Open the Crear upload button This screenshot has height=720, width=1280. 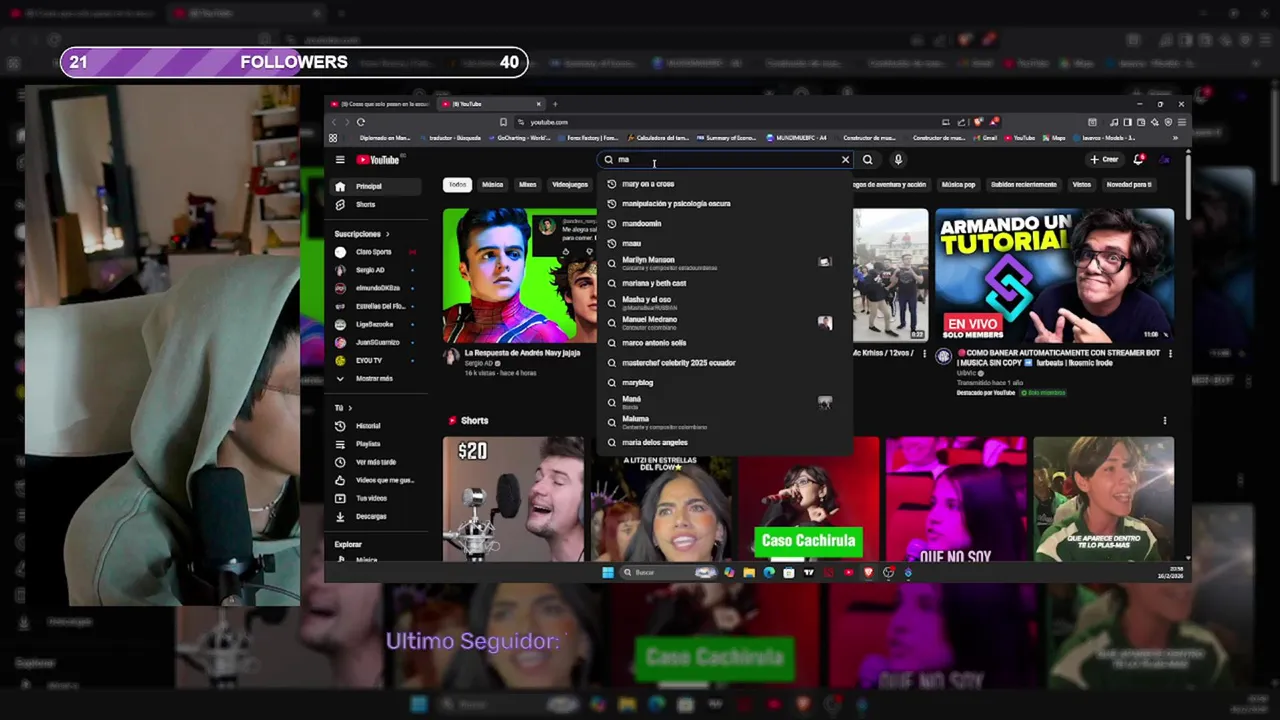(1105, 160)
